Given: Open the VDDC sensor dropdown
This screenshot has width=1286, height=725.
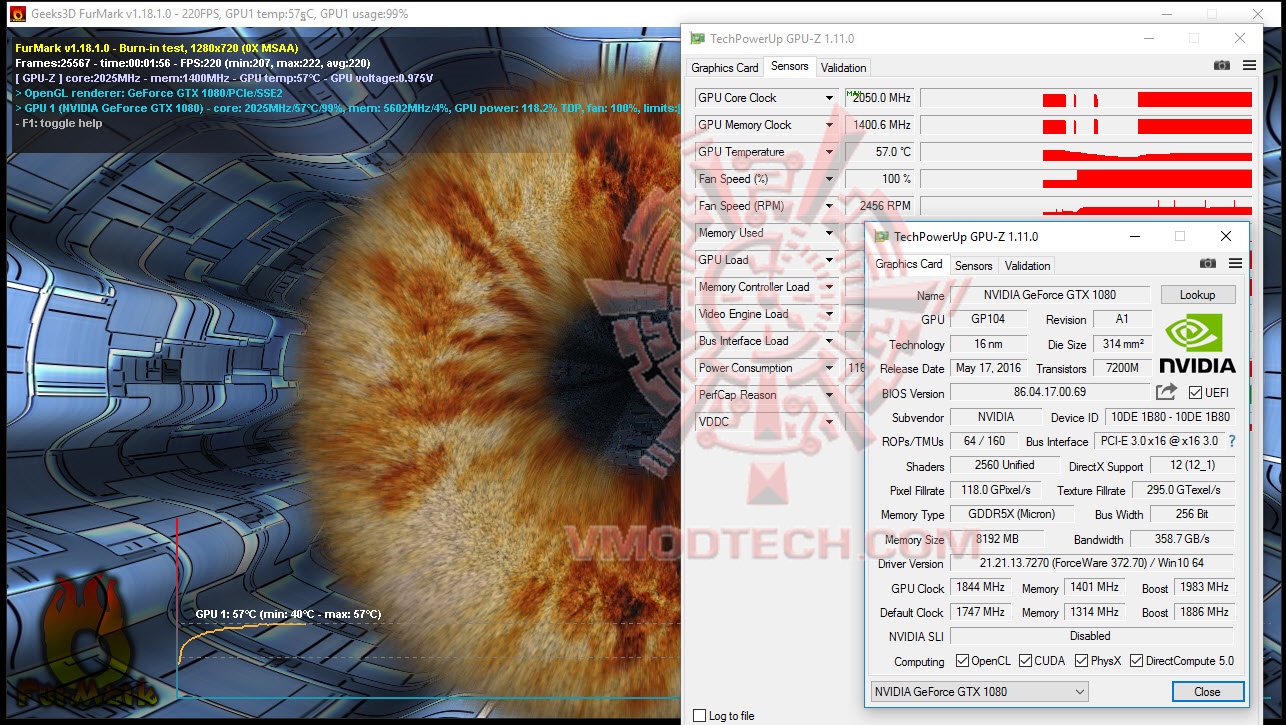Looking at the screenshot, I should (x=829, y=422).
